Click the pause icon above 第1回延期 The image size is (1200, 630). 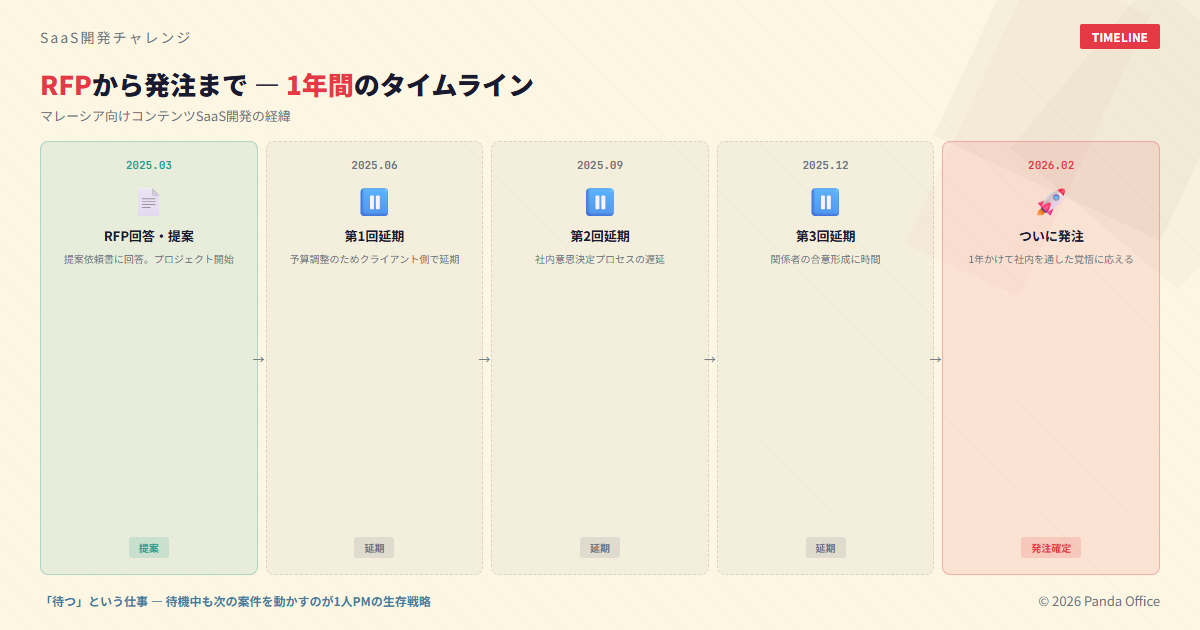click(374, 202)
